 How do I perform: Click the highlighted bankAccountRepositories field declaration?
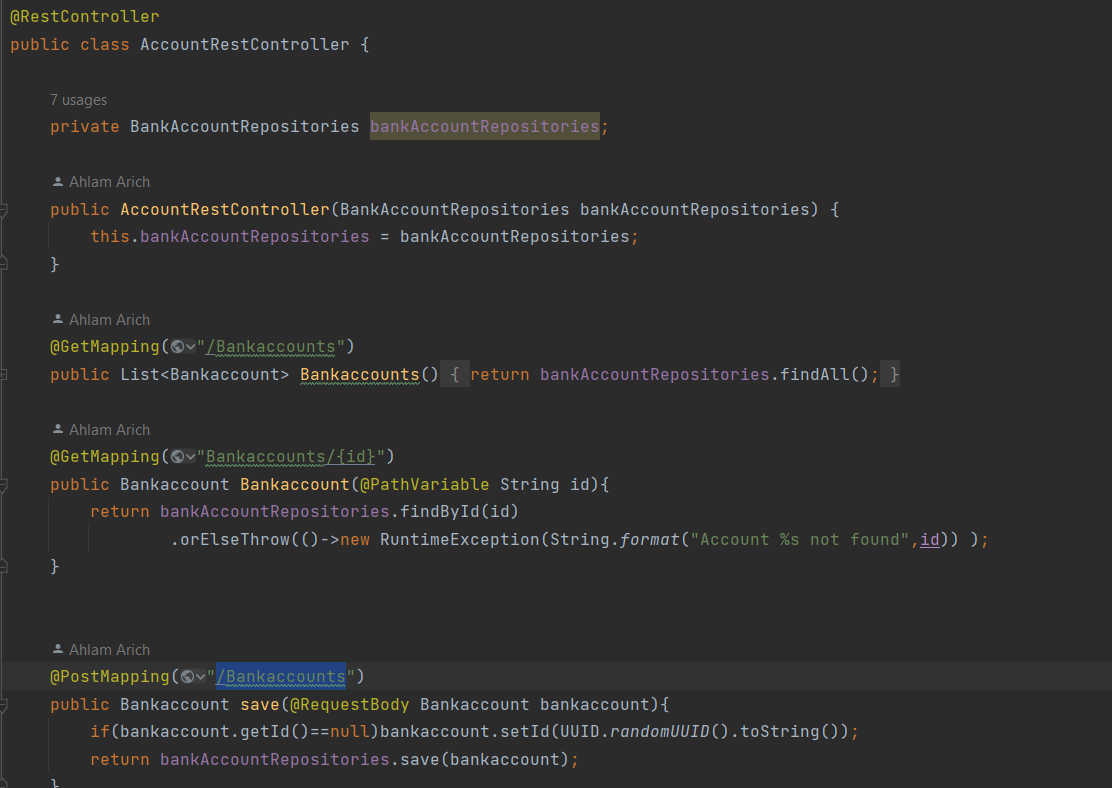pyautogui.click(x=485, y=126)
